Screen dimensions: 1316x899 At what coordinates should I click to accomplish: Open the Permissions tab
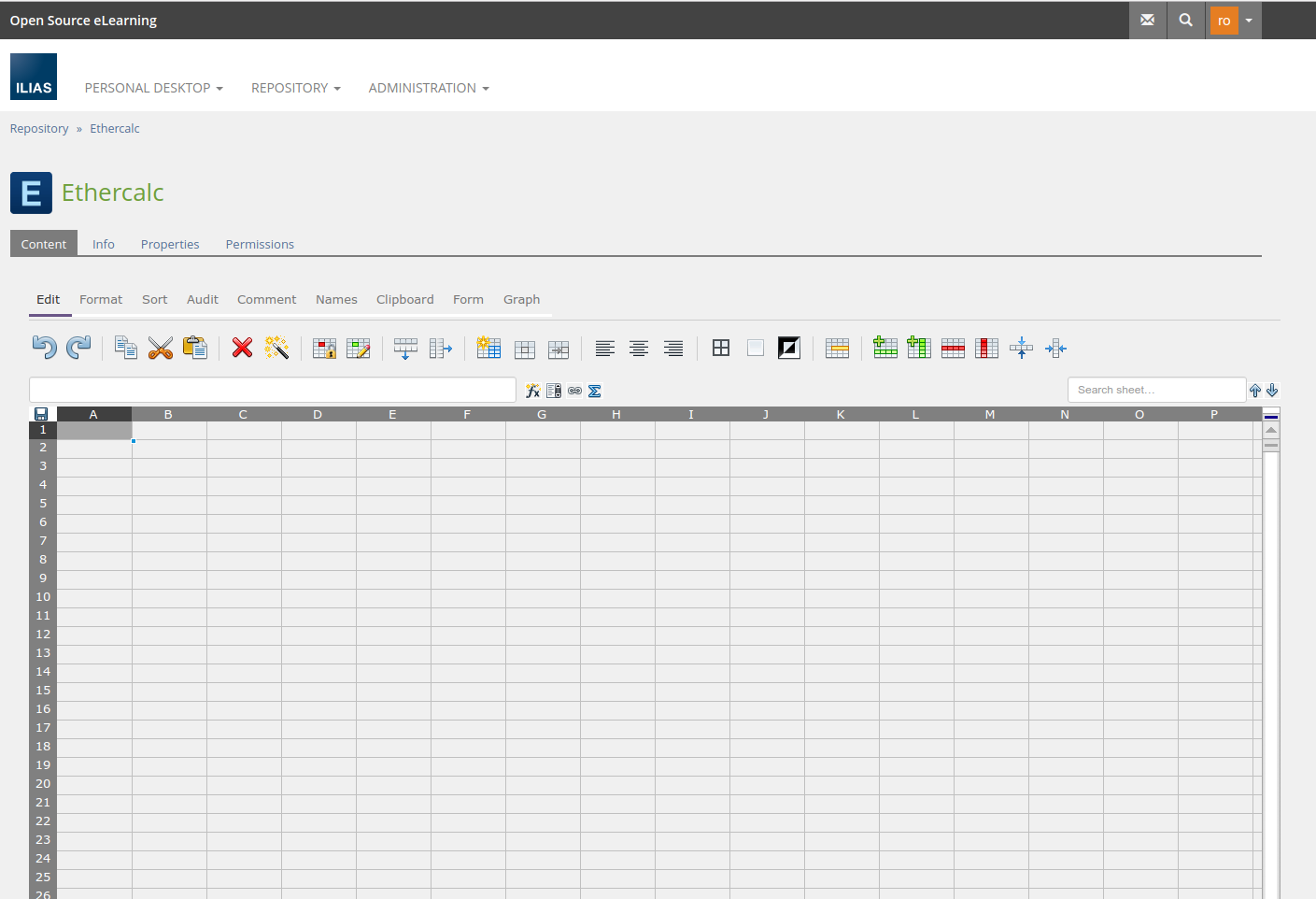pyautogui.click(x=259, y=244)
